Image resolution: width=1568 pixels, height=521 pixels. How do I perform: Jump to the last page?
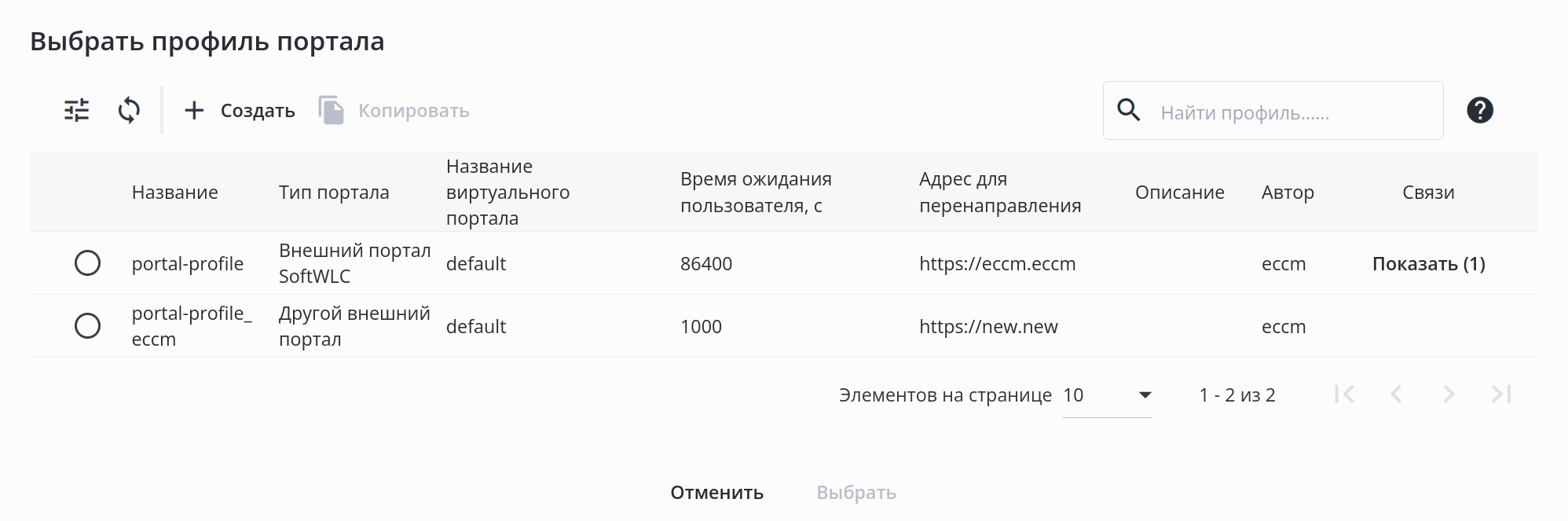coord(1501,394)
